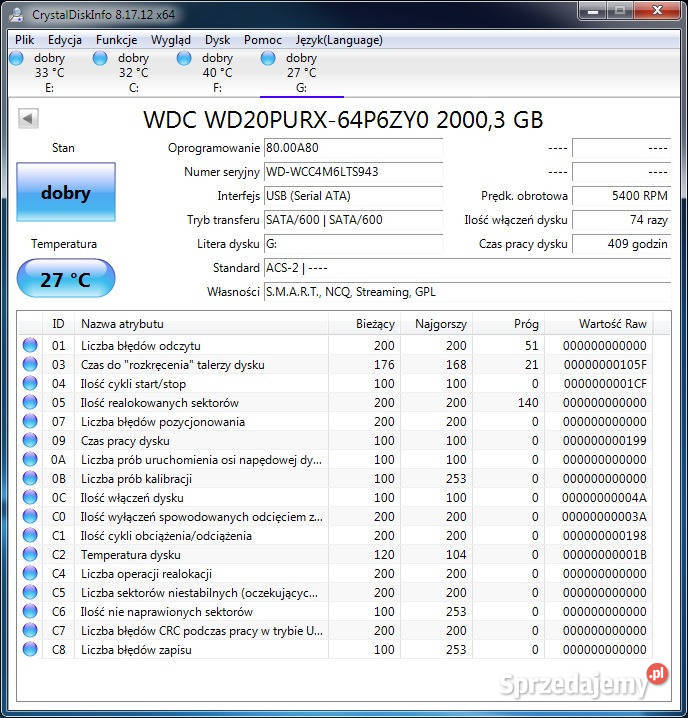The height and width of the screenshot is (718, 688).
Task: Click the power on hours 409 godzin
Action: tap(622, 244)
